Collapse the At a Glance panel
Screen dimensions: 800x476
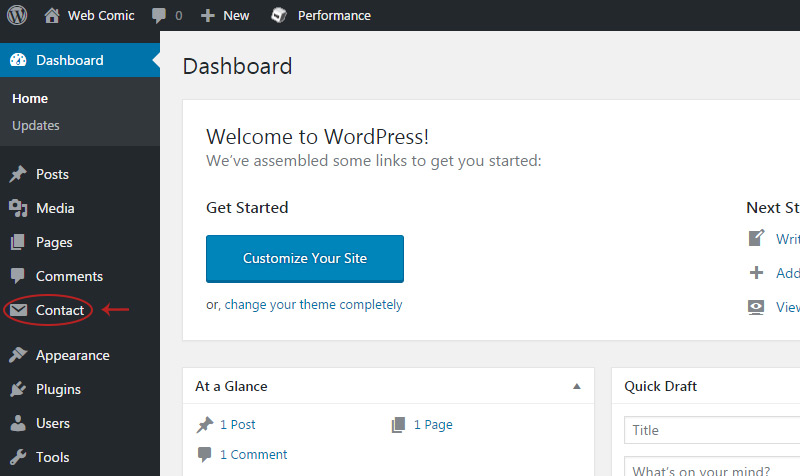click(577, 386)
